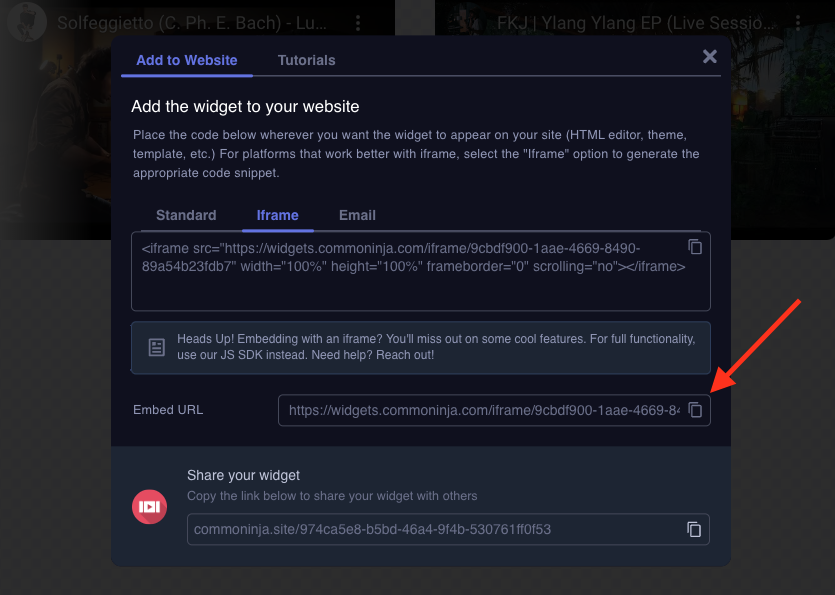Select the Add to Website tab
Screen dimensions: 835x595
[187, 60]
